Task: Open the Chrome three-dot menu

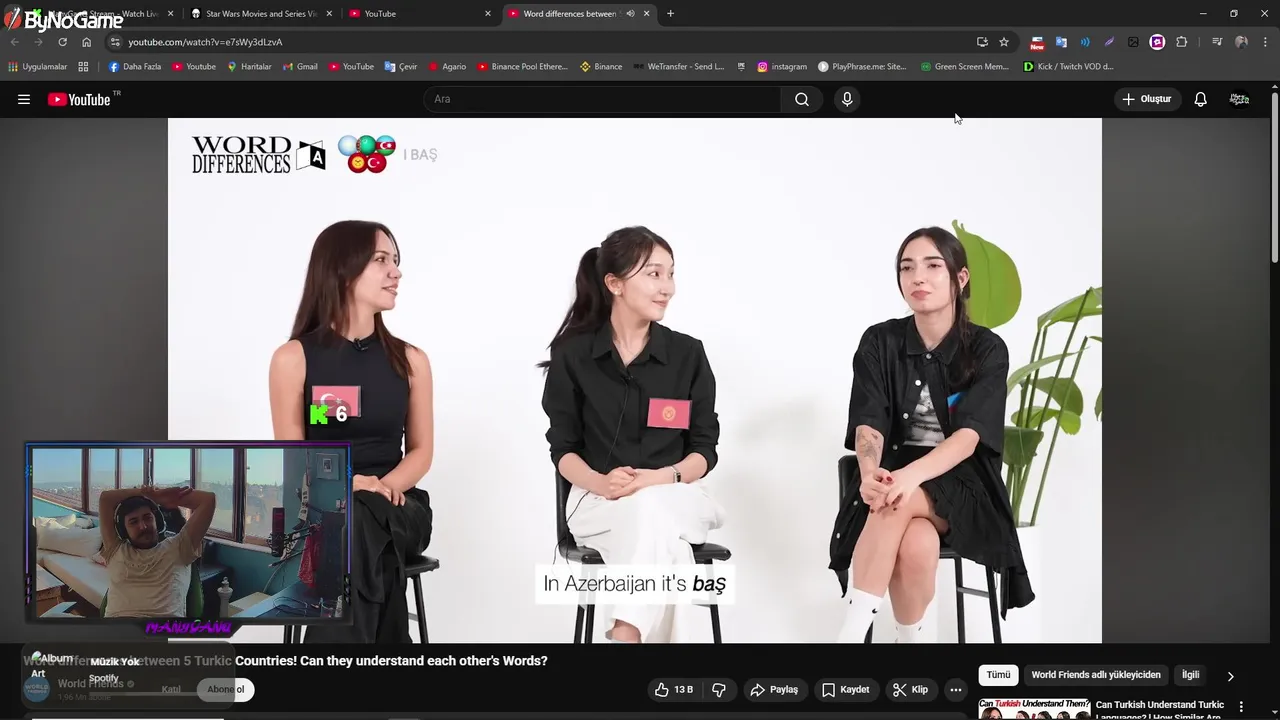Action: click(x=1265, y=42)
